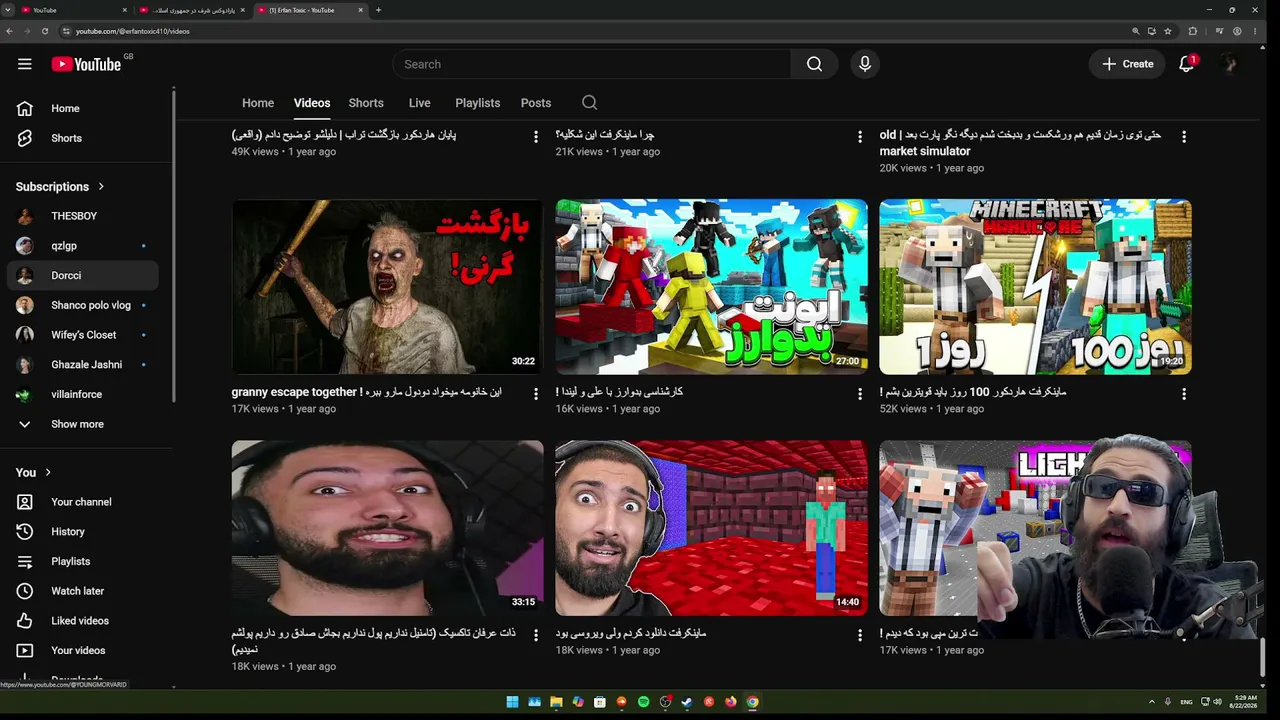Open Wifey's Closet channel
Image resolution: width=1280 pixels, height=720 pixels.
pos(82,335)
